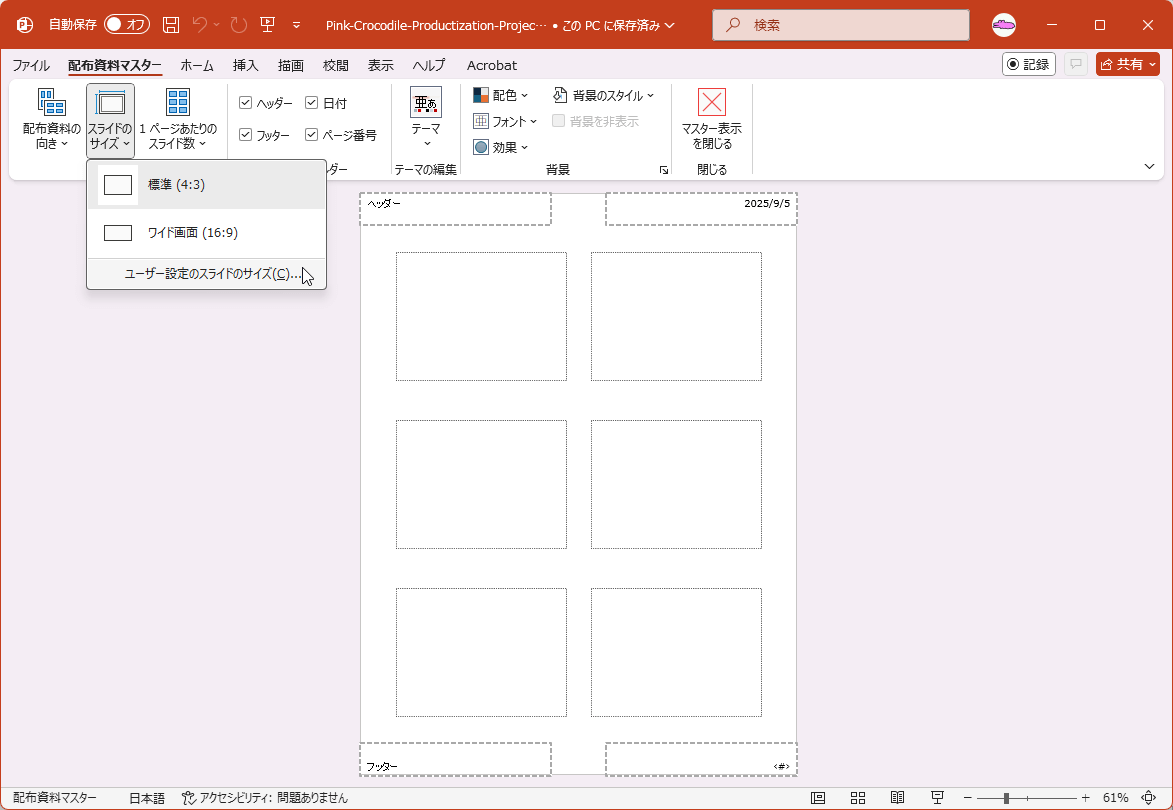This screenshot has height=810, width=1173.
Task: Expand the 配色 colors dropdown
Action: click(x=501, y=96)
